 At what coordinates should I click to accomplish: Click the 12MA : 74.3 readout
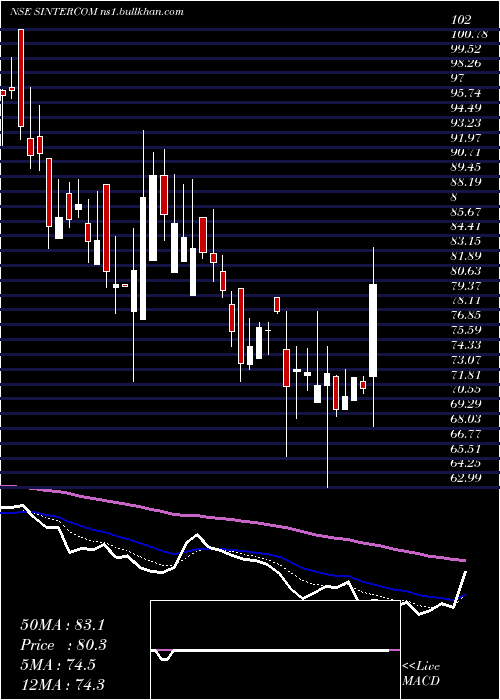(62, 685)
